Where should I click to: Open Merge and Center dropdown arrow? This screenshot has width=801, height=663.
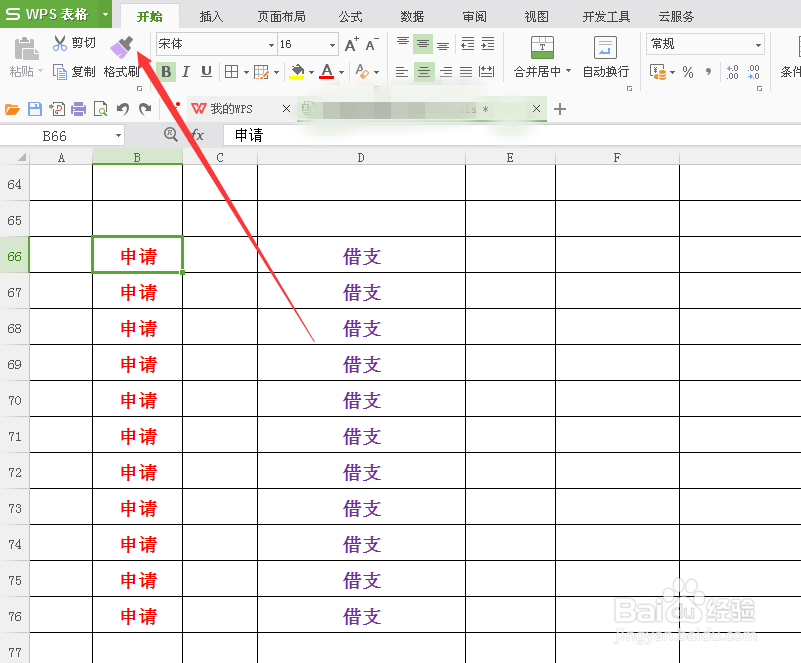pyautogui.click(x=568, y=71)
